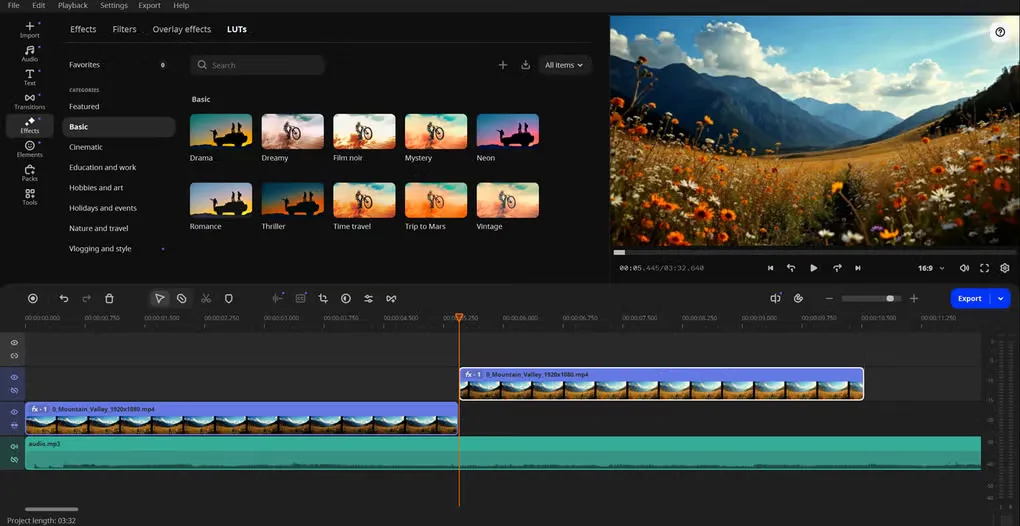Open the Export menu in menu bar

point(150,5)
